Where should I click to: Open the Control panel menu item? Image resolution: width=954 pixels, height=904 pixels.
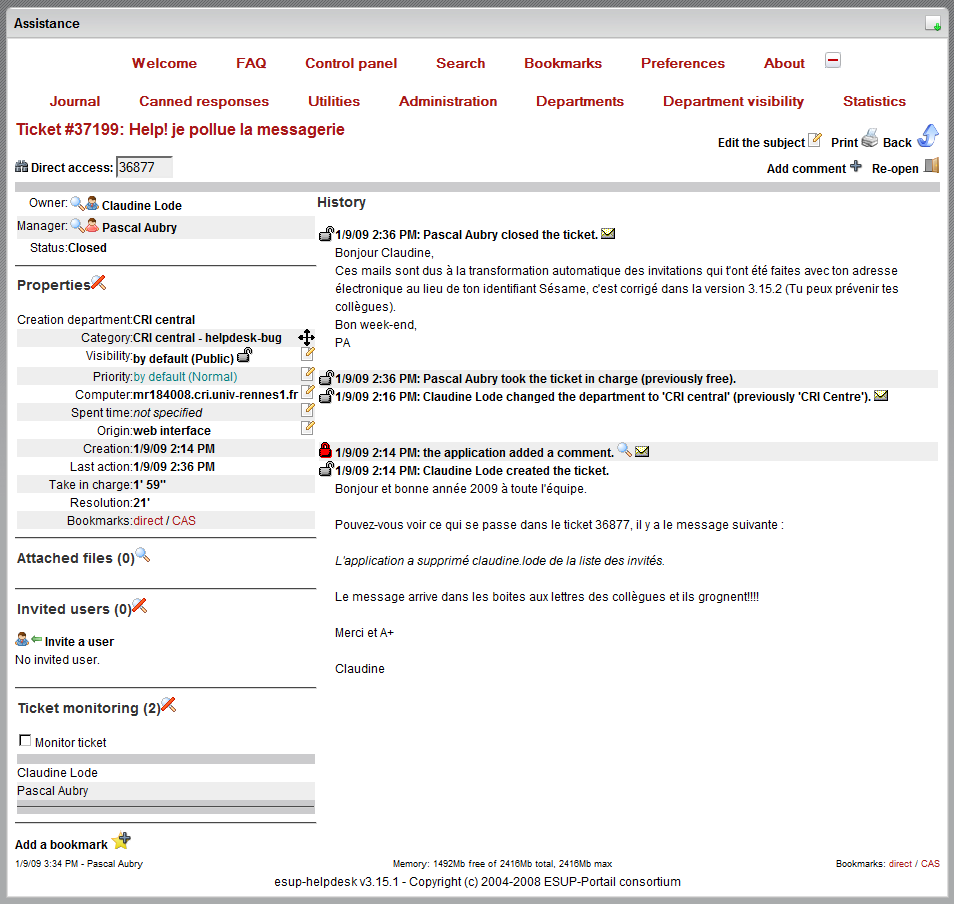[351, 63]
